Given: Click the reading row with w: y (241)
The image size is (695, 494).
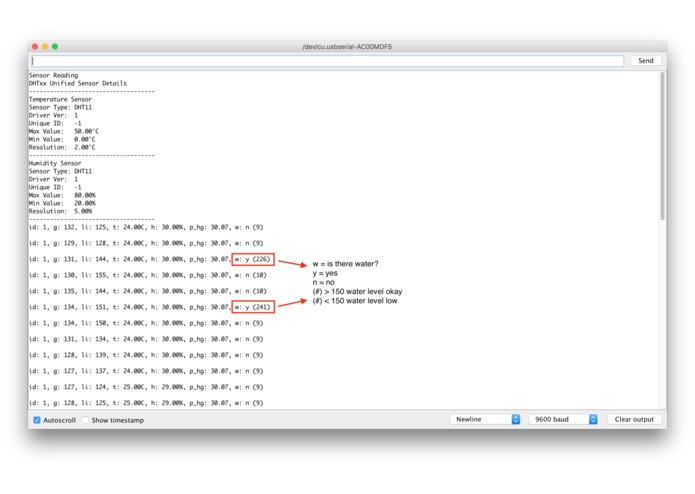Looking at the screenshot, I should pyautogui.click(x=149, y=307).
